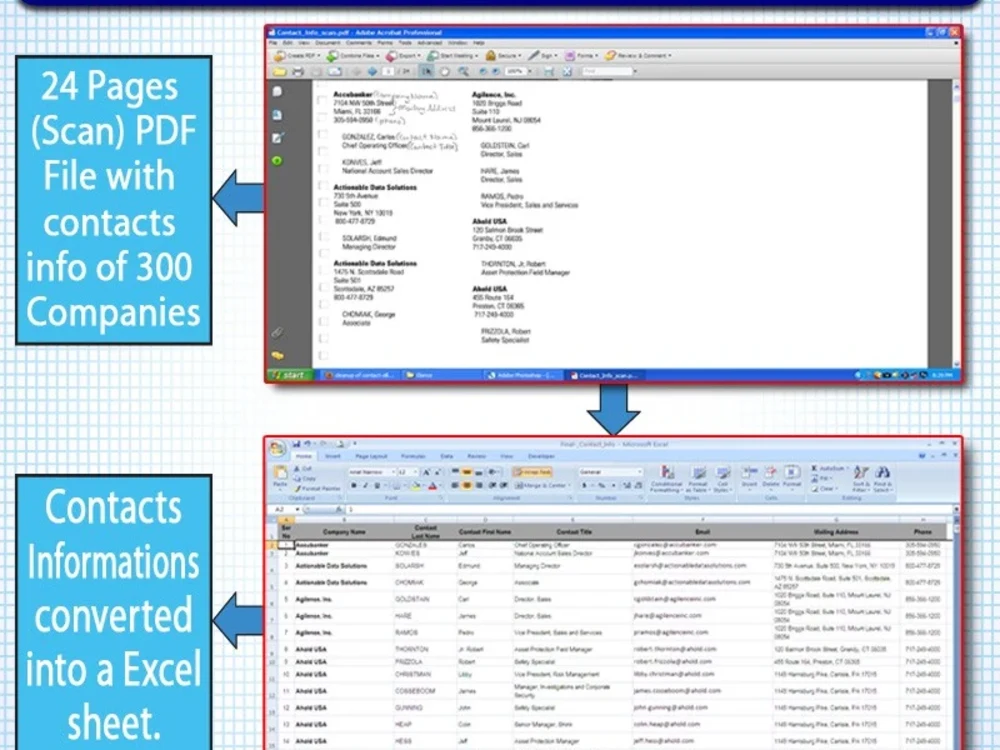The width and height of the screenshot is (1000, 750).
Task: Click the Company Name header cell
Action: (x=344, y=531)
